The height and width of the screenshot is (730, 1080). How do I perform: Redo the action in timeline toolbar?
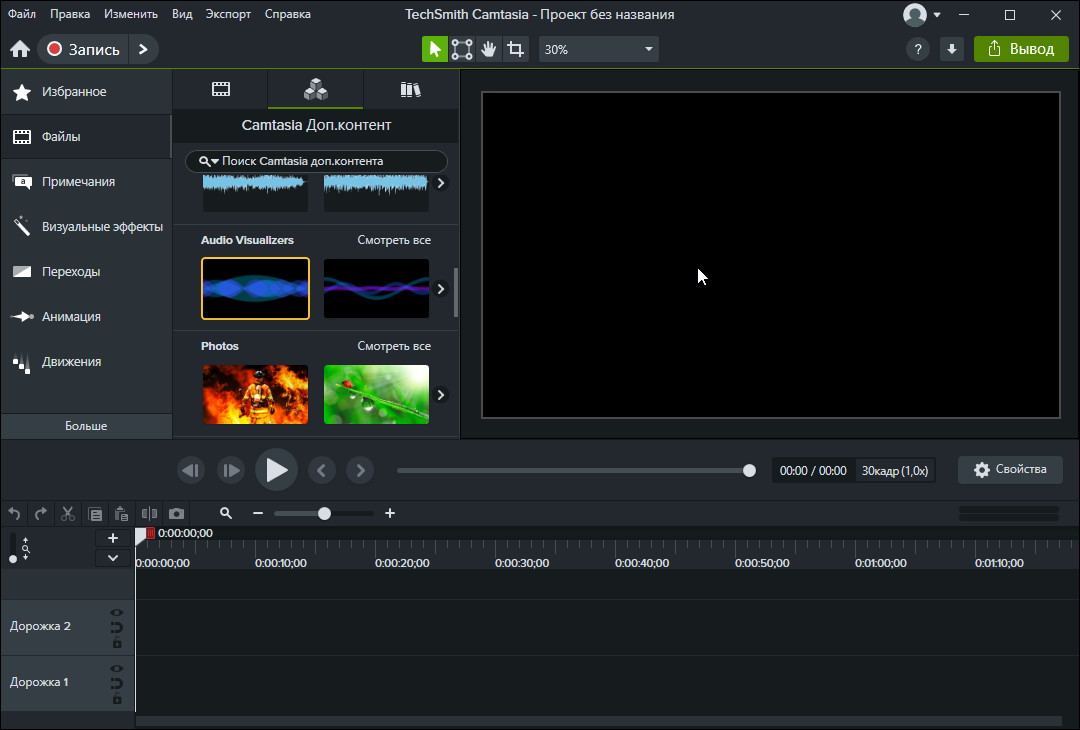[41, 514]
